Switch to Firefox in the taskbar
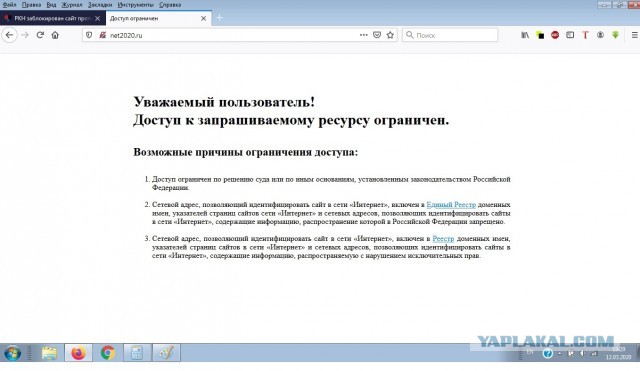 pos(78,353)
